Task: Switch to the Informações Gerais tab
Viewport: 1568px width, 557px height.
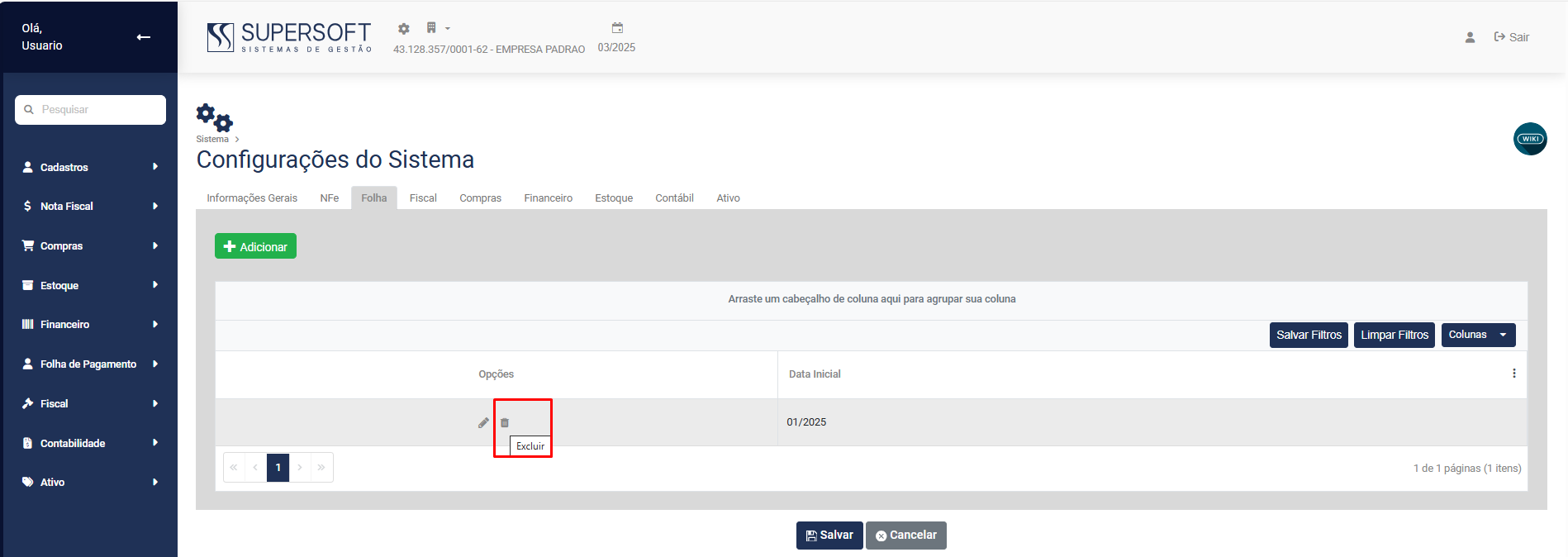Action: click(x=252, y=198)
